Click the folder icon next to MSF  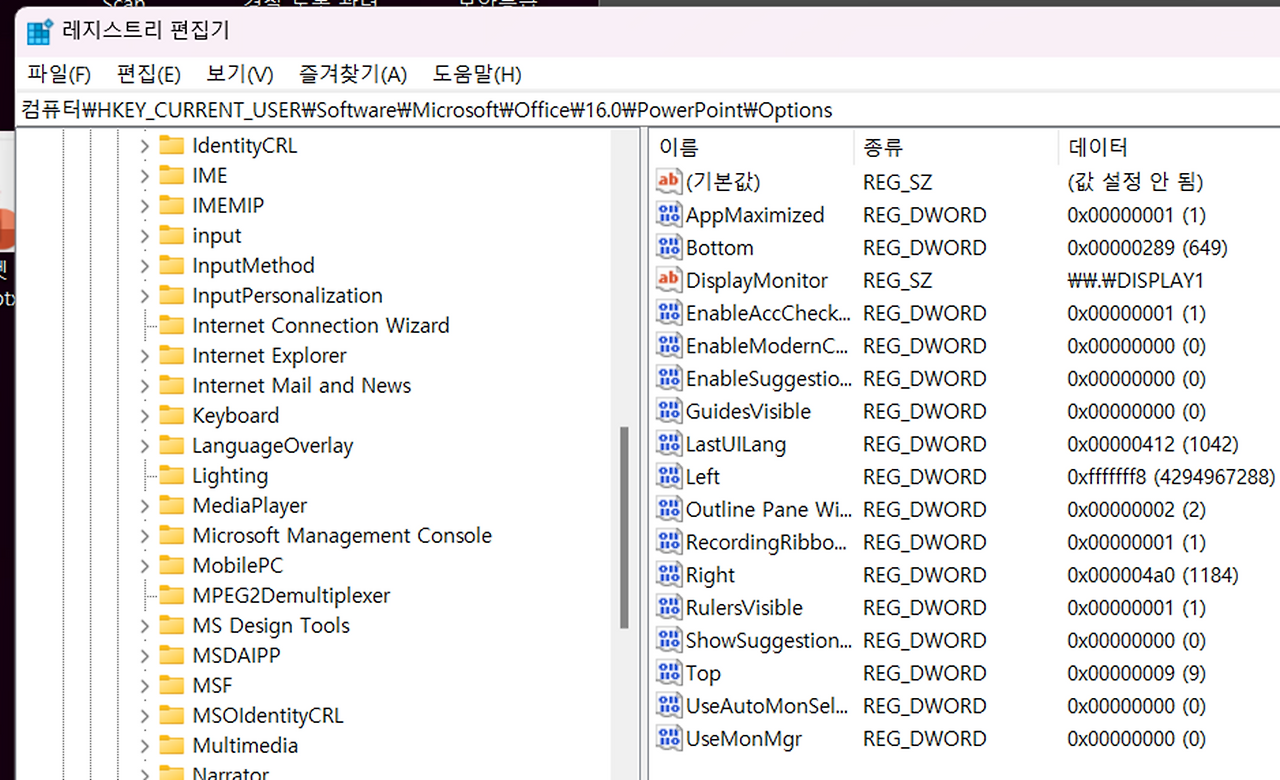[x=172, y=685]
